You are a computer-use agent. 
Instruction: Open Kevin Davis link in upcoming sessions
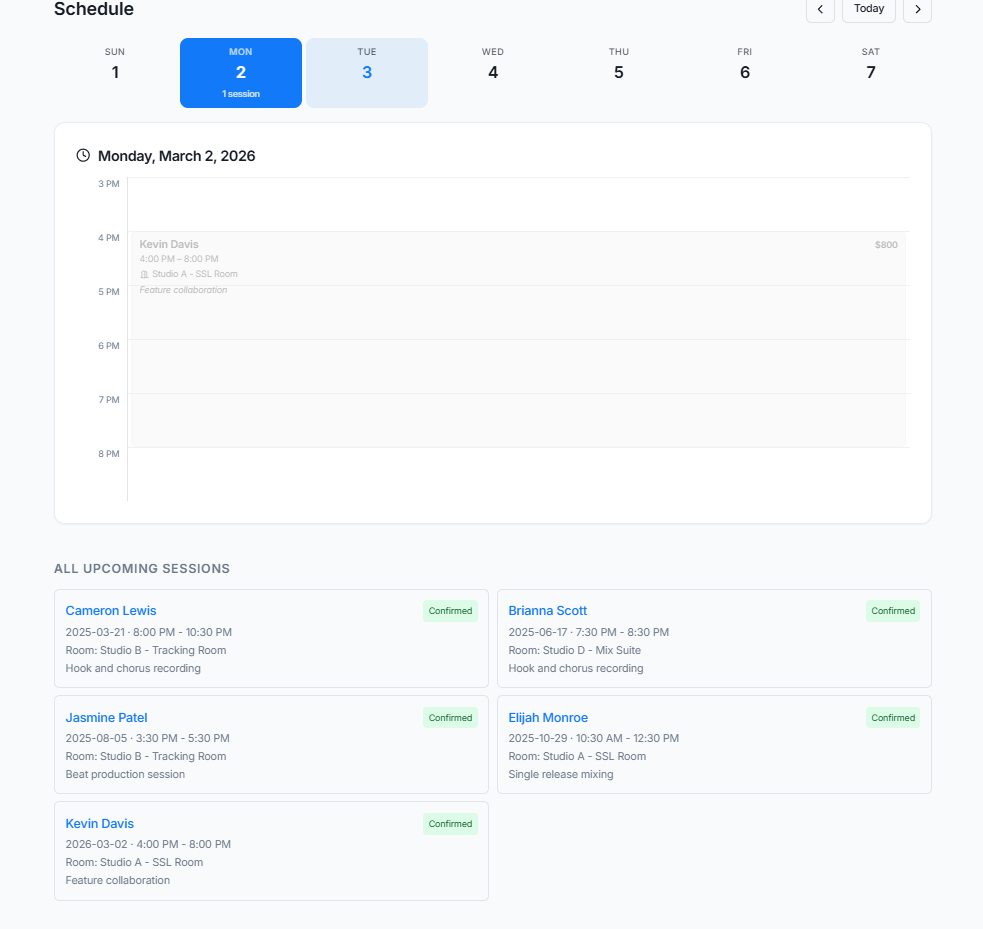pos(100,824)
